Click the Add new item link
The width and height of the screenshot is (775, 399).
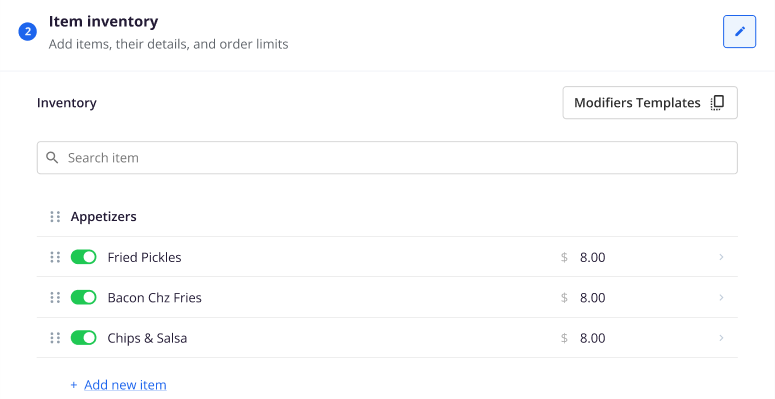point(125,385)
